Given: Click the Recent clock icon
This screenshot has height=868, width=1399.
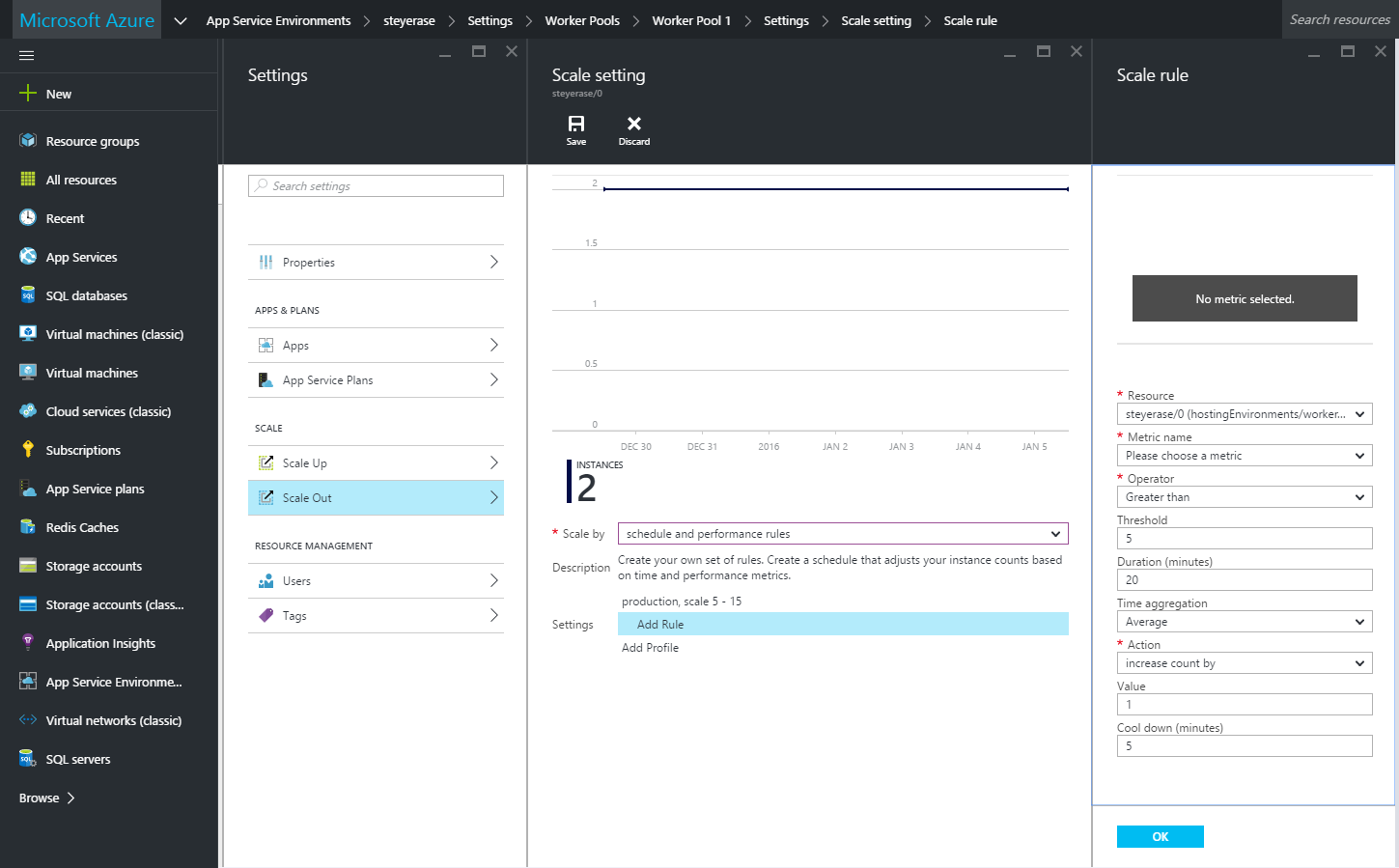Looking at the screenshot, I should (28, 217).
